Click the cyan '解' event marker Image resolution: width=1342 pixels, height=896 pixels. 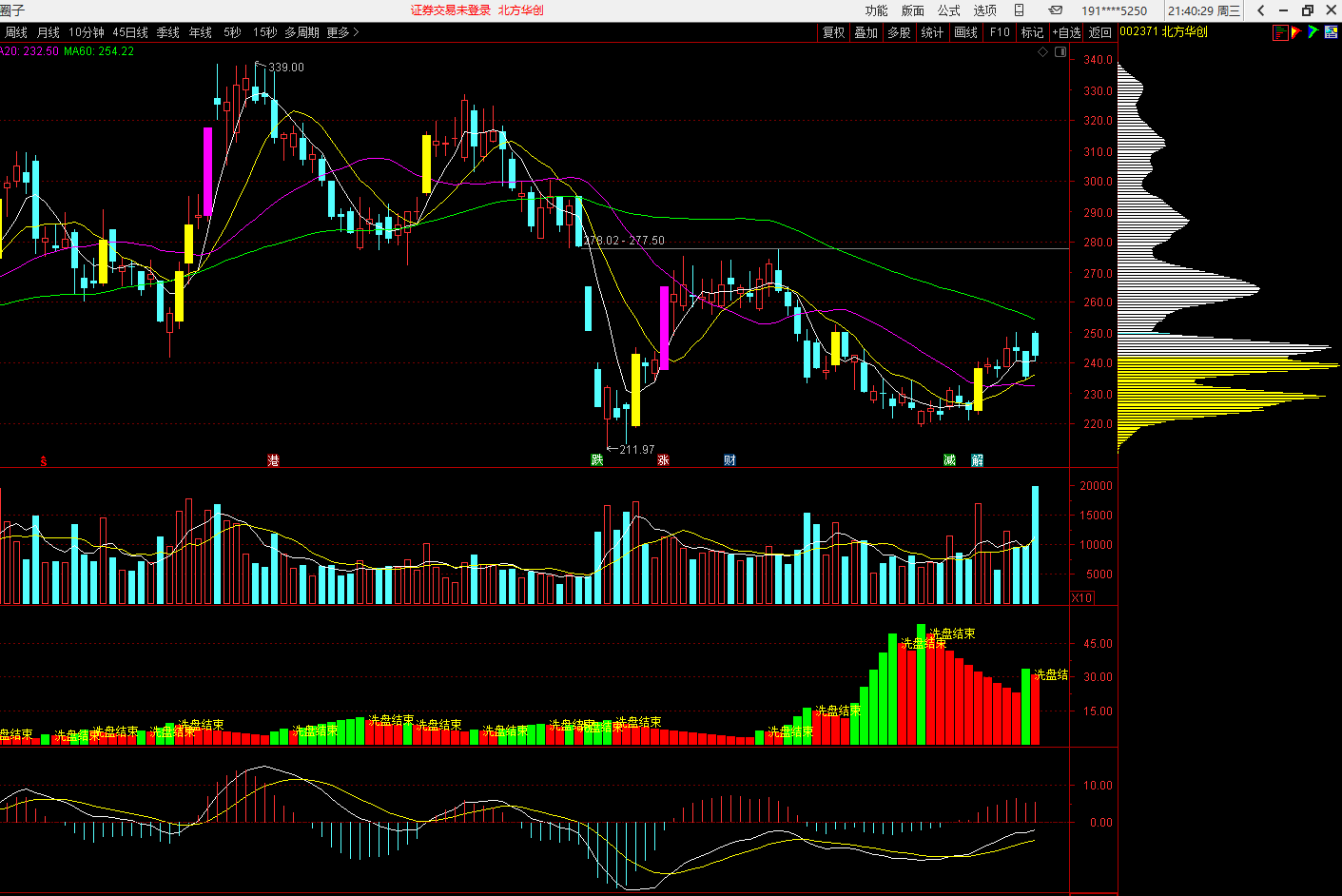(x=978, y=460)
